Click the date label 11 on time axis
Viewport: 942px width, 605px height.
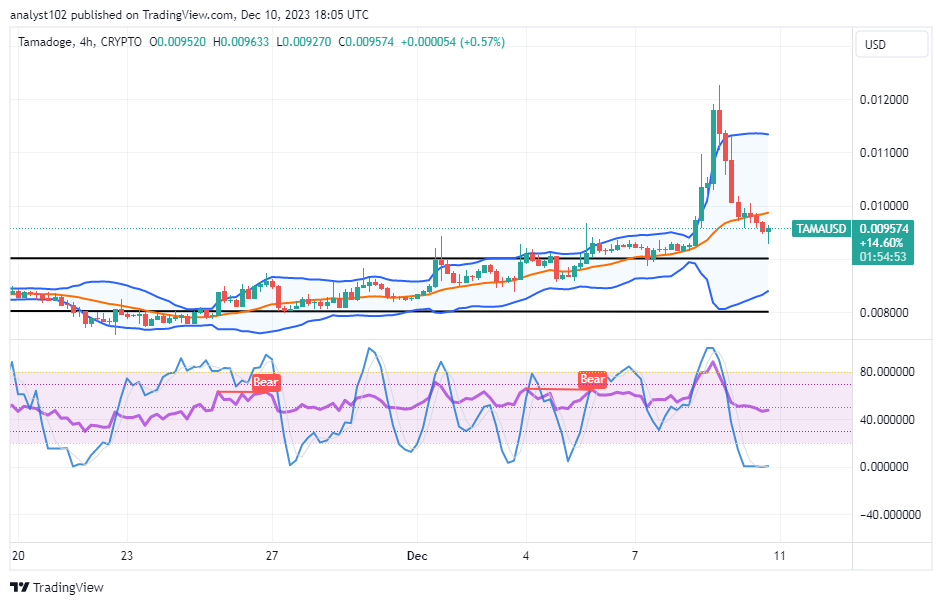pos(779,556)
